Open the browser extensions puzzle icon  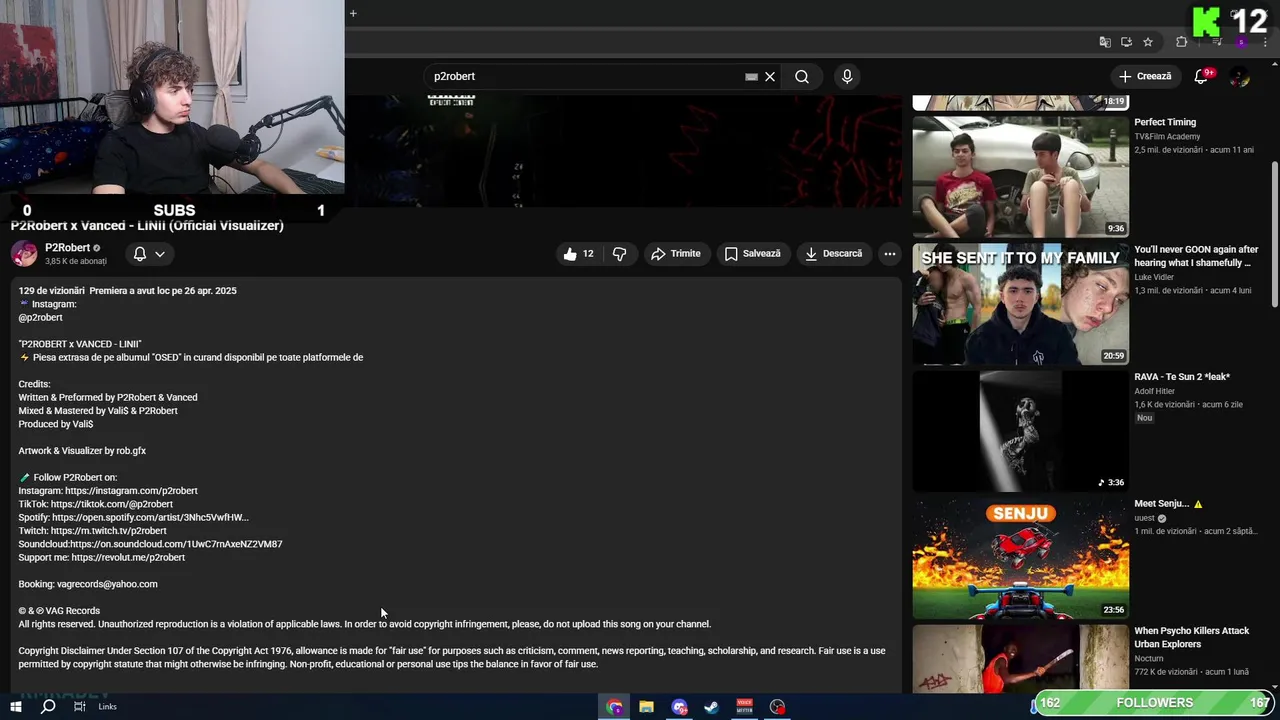coord(1182,42)
